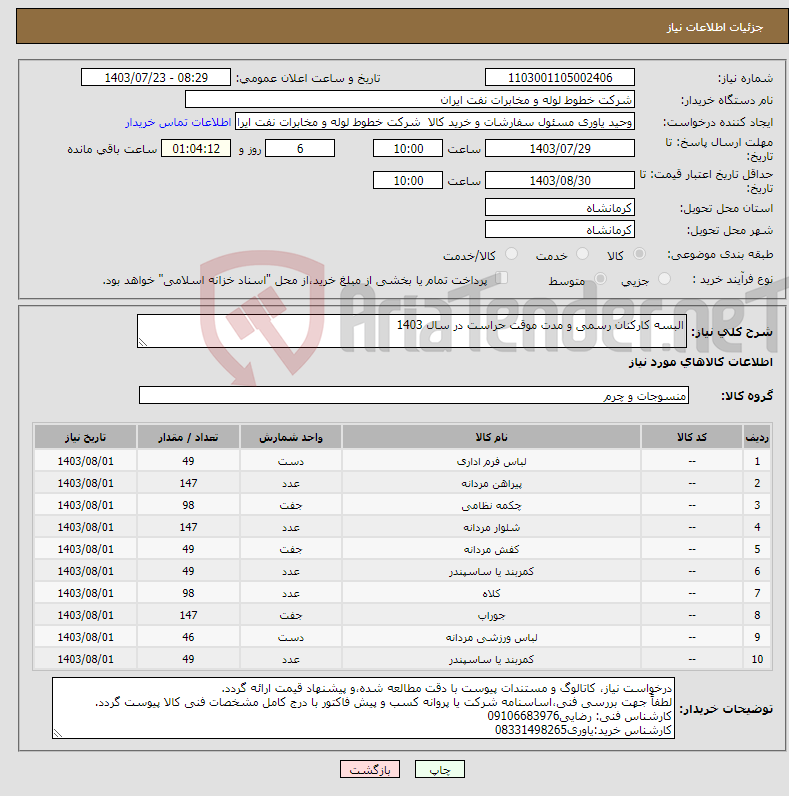Click the response deadline date 1403/07/29
The image size is (789, 796).
560,149
